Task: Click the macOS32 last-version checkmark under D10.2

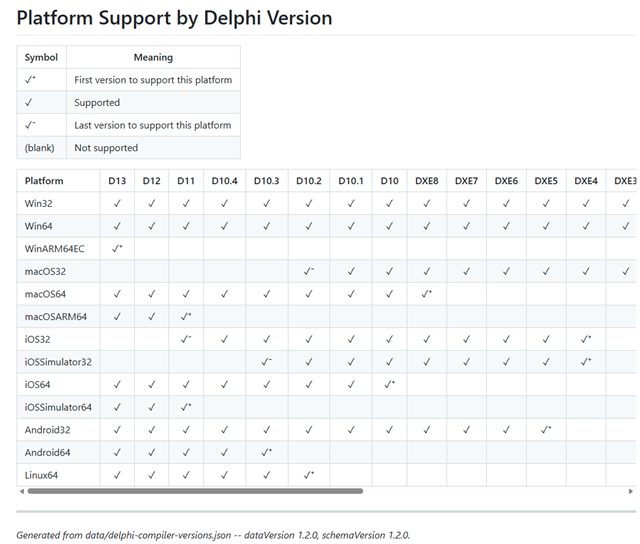Action: (309, 271)
